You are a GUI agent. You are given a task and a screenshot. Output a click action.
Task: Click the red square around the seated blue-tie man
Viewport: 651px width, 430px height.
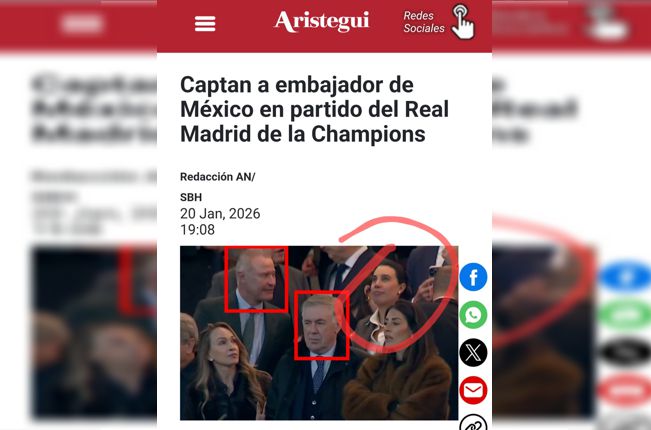coord(321,325)
